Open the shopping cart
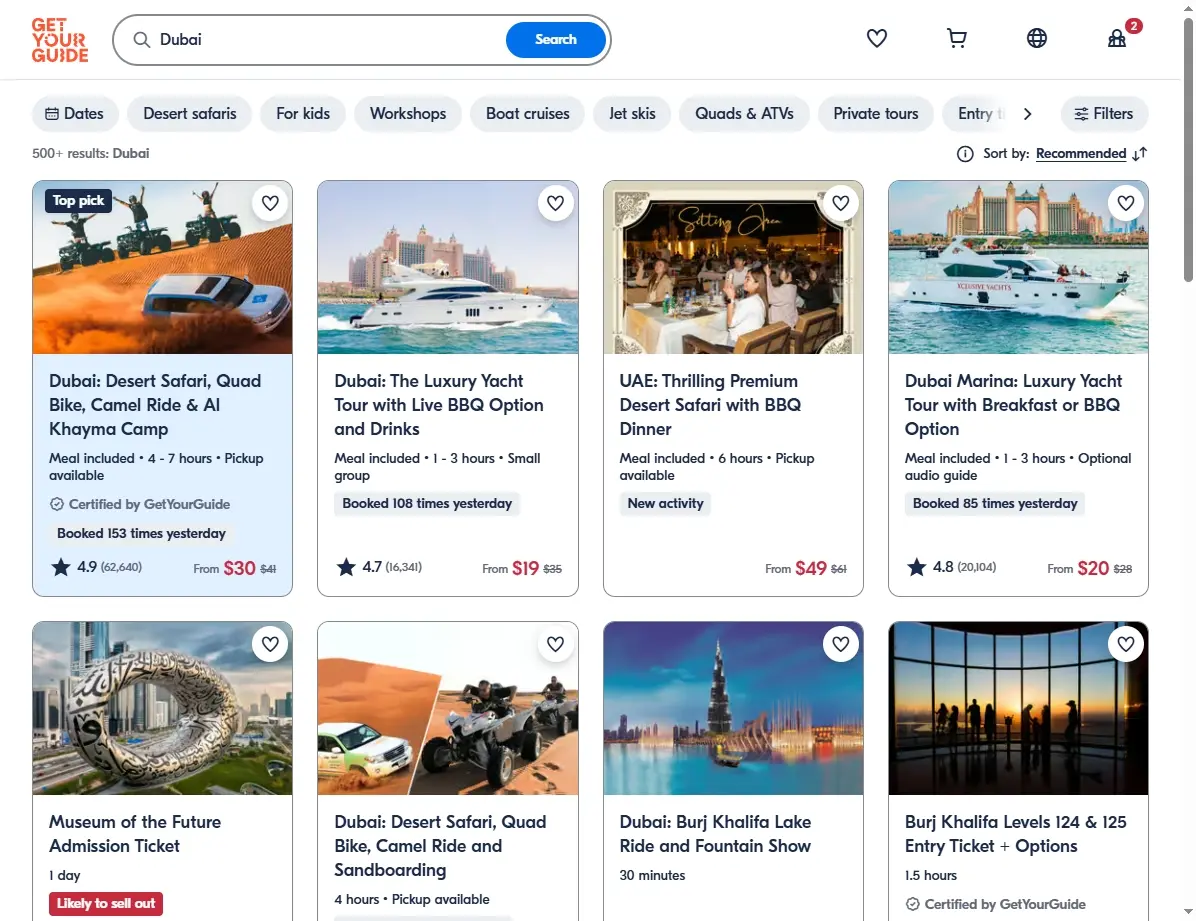This screenshot has height=921, width=1196. tap(956, 38)
